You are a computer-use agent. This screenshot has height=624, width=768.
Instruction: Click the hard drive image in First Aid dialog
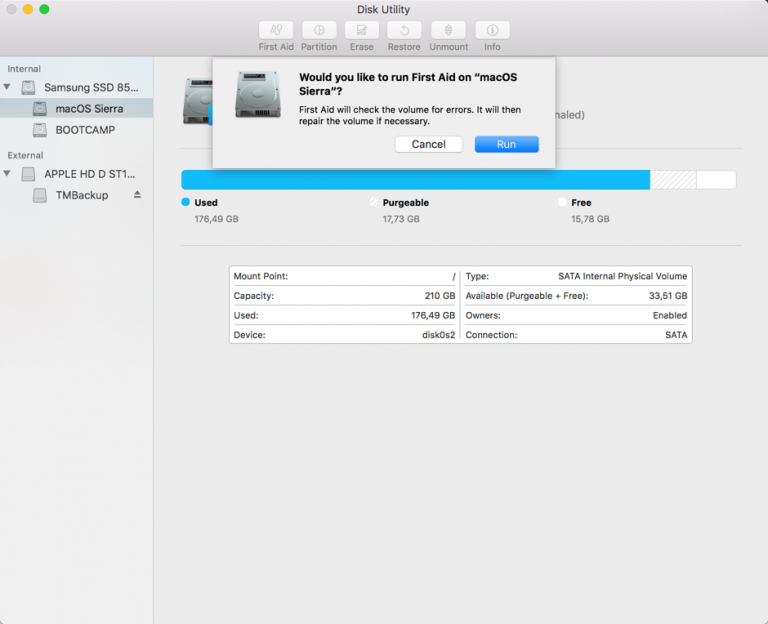click(x=258, y=94)
